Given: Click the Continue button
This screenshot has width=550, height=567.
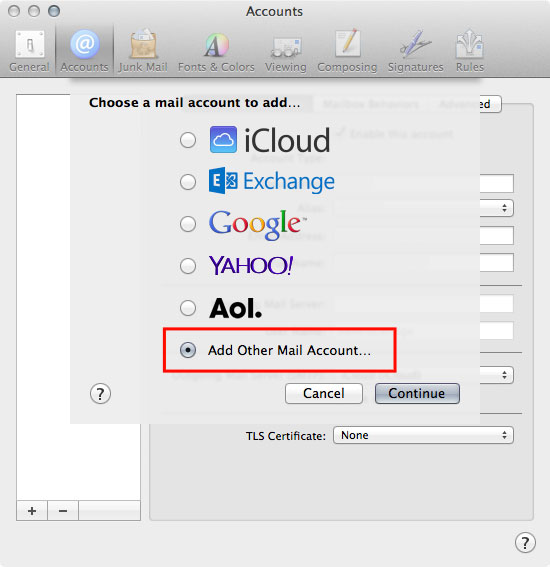Looking at the screenshot, I should pyautogui.click(x=417, y=393).
